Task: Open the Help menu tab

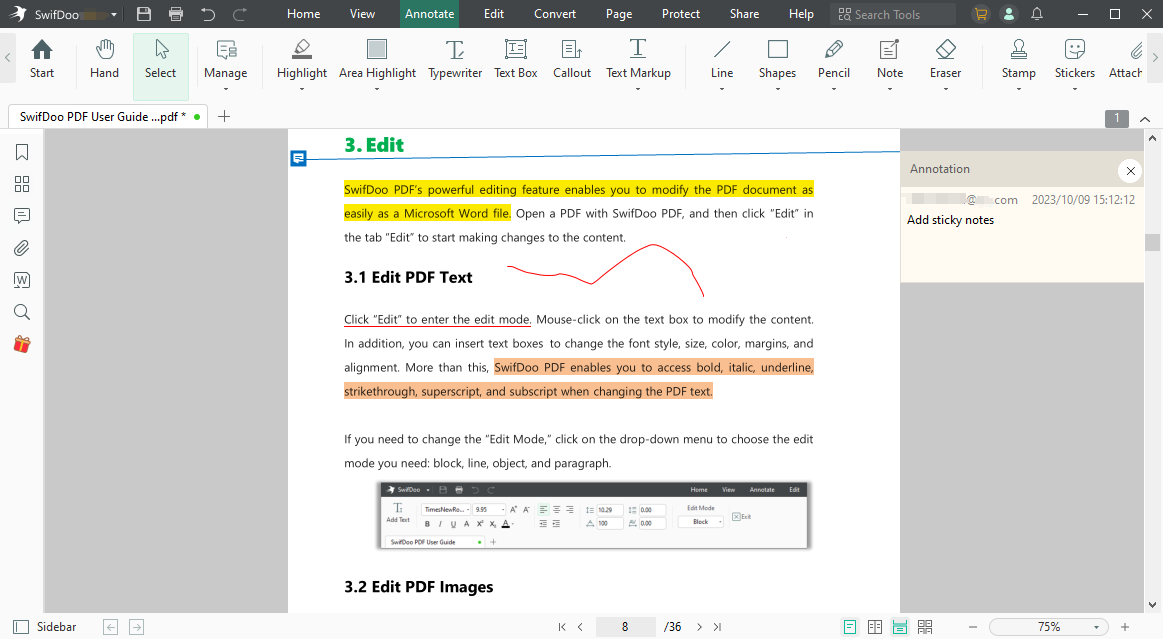Action: [801, 14]
